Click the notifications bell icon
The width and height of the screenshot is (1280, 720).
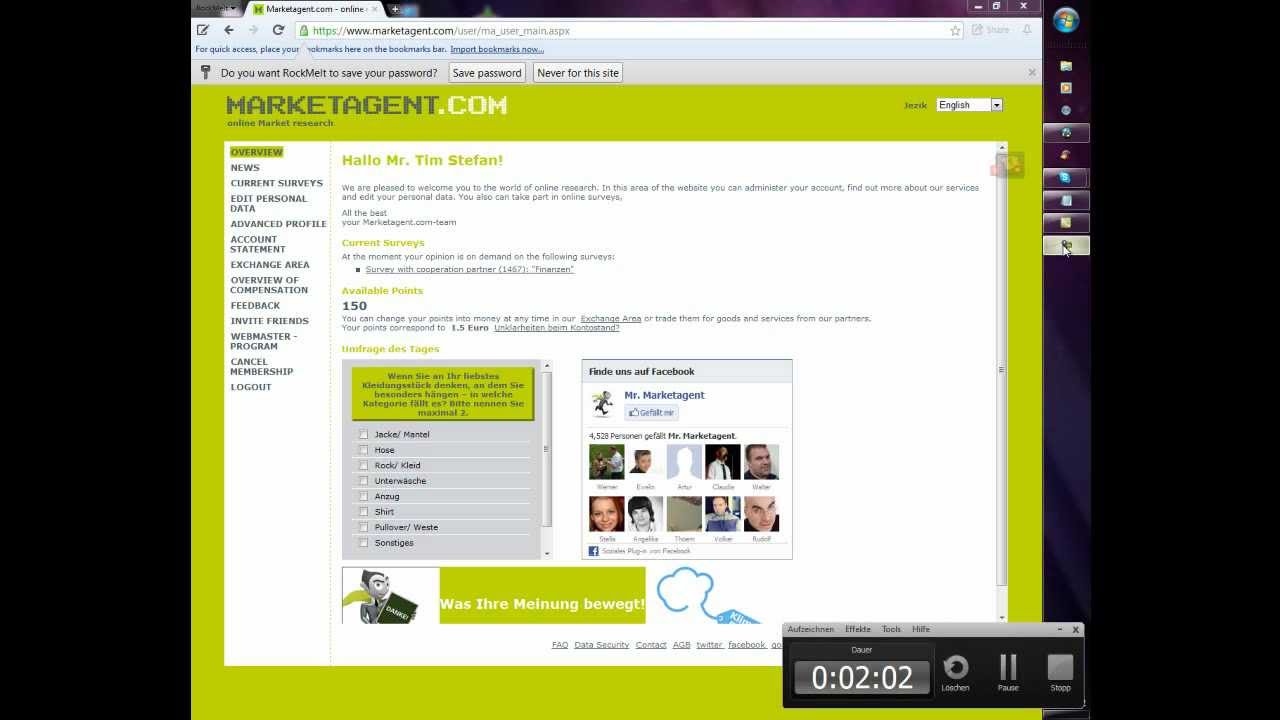(x=1026, y=30)
